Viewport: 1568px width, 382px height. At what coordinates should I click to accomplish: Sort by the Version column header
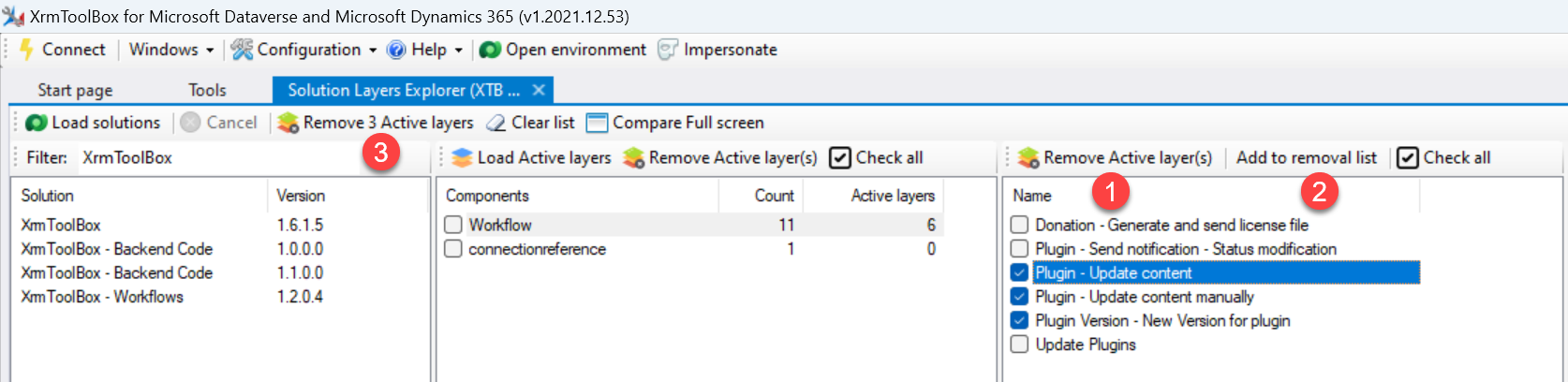pos(347,196)
